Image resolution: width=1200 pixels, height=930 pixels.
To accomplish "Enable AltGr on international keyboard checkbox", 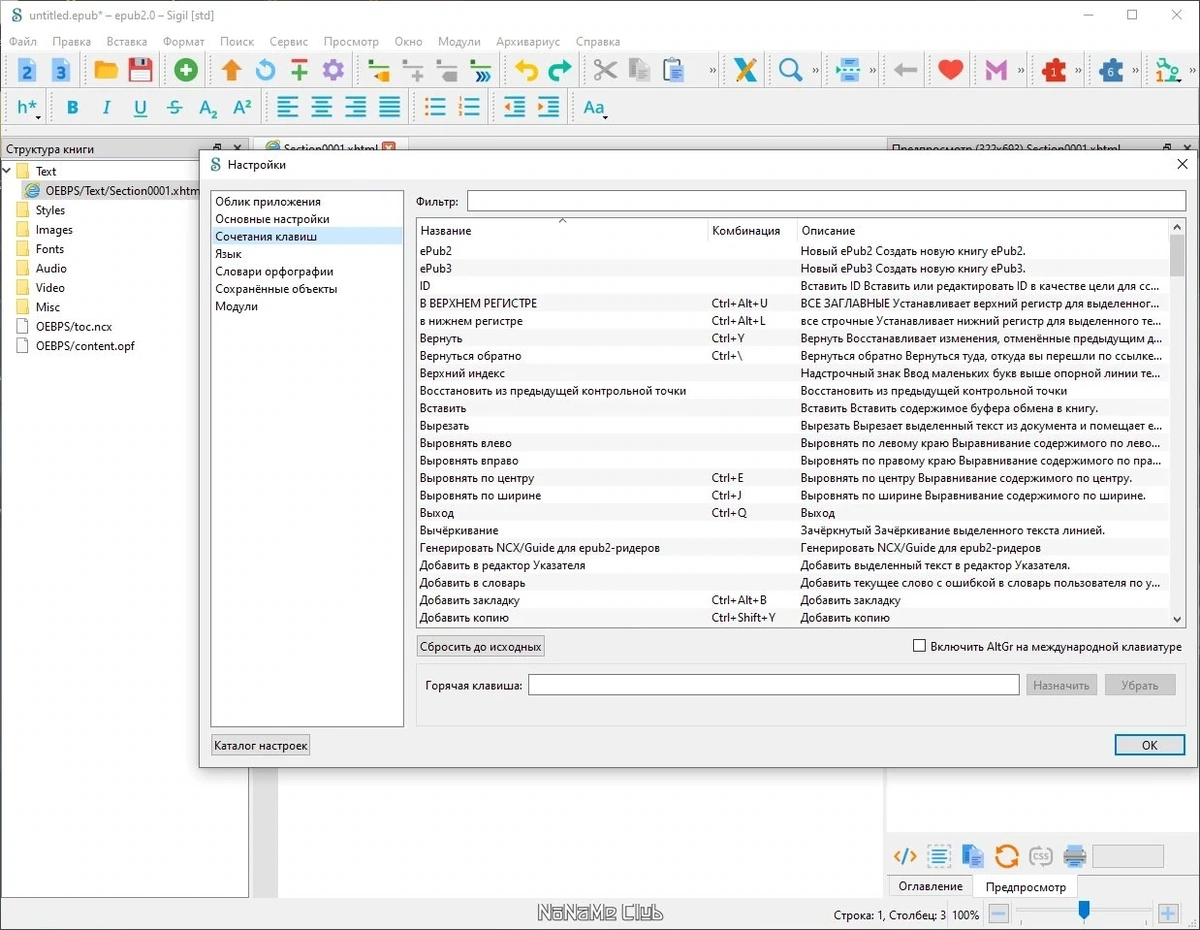I will [920, 647].
